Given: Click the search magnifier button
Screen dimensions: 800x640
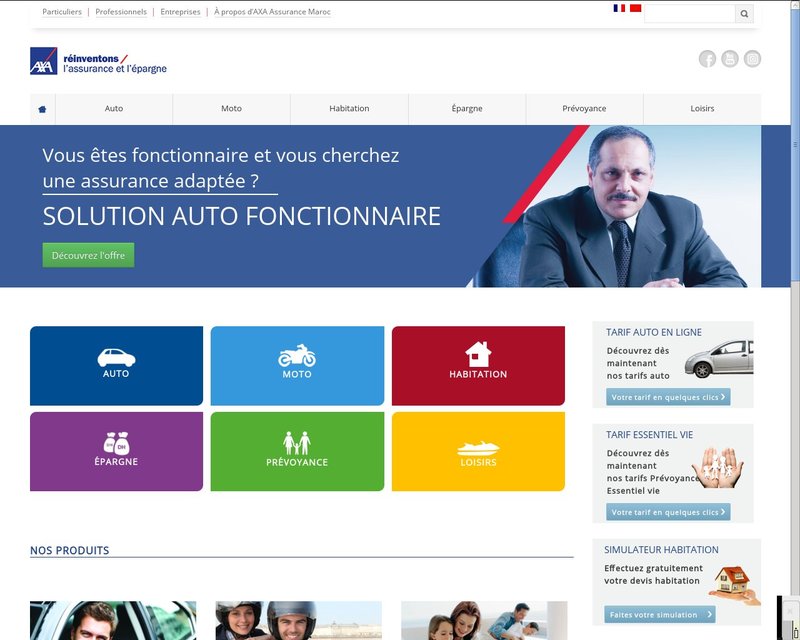Looking at the screenshot, I should (744, 14).
